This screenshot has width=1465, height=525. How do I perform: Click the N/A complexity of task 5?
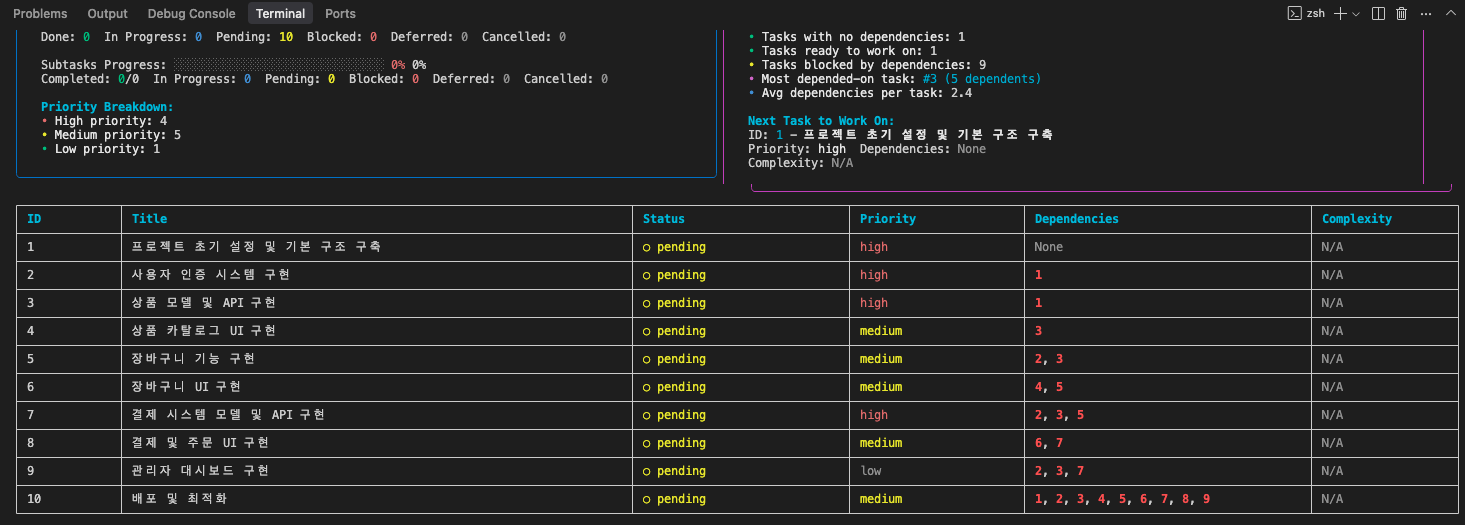pyautogui.click(x=1332, y=358)
